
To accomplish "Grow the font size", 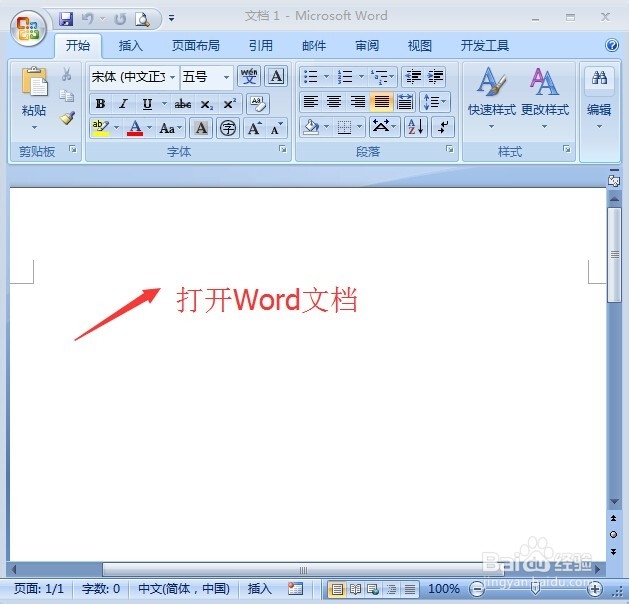I will coord(255,128).
